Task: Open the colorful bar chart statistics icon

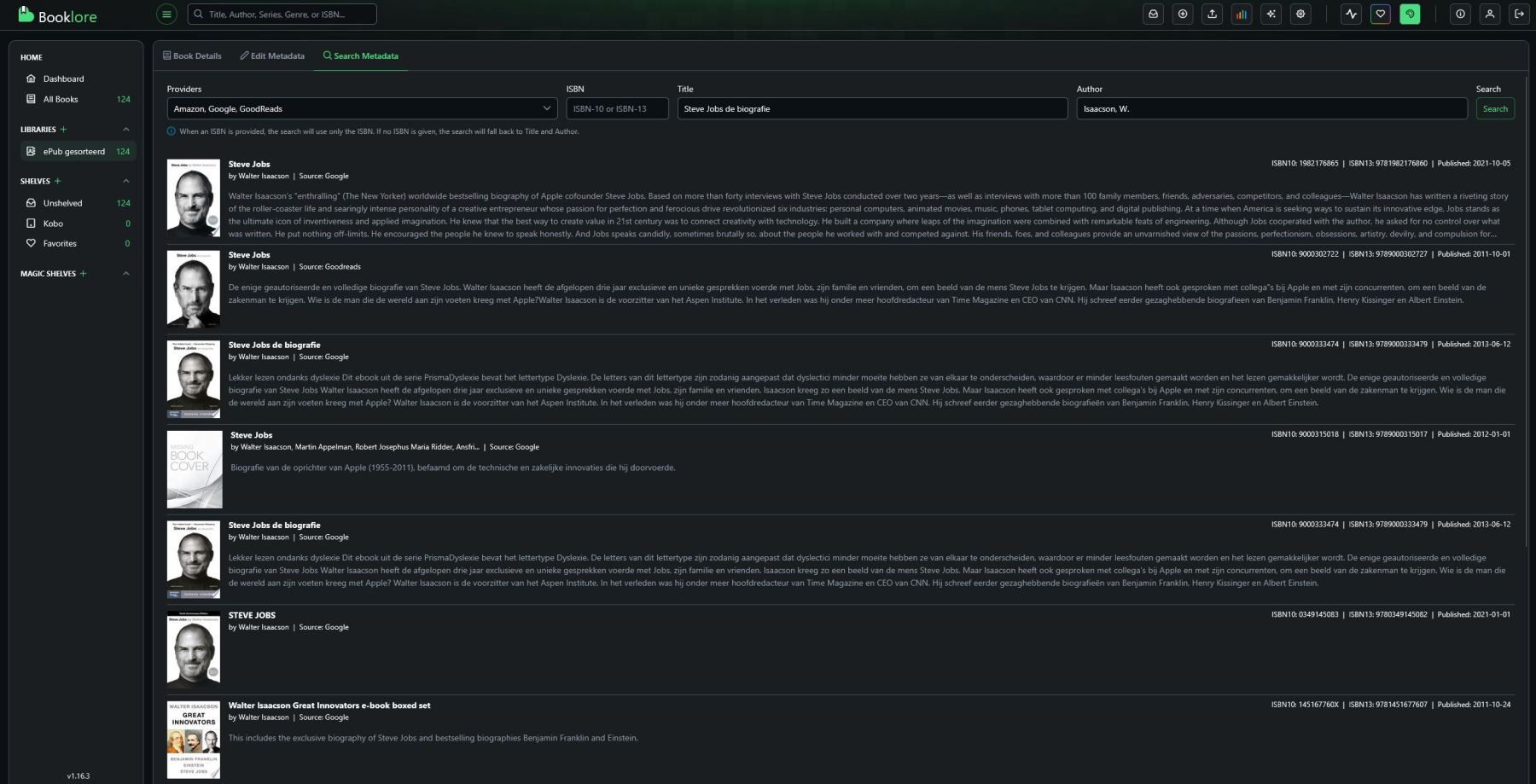Action: [x=1242, y=14]
